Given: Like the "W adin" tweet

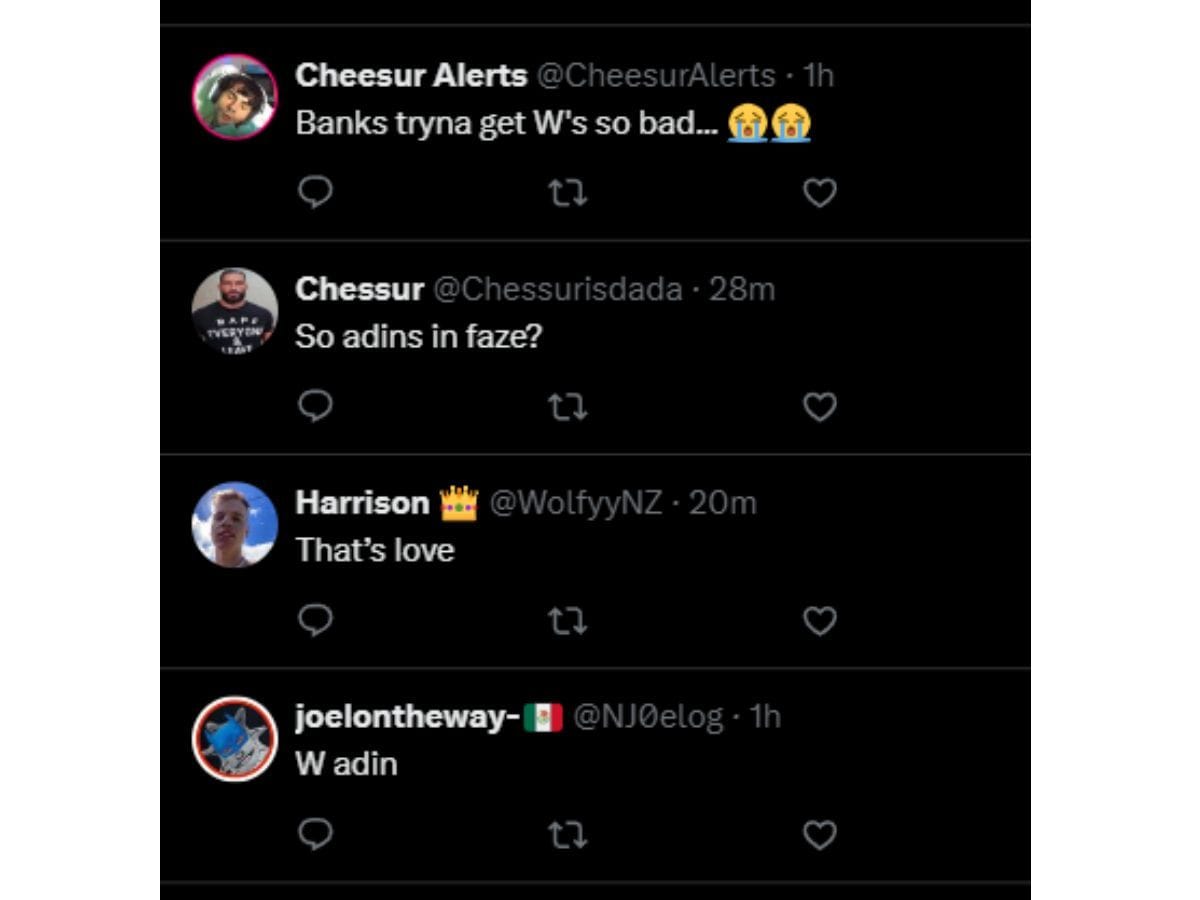Looking at the screenshot, I should tap(820, 834).
